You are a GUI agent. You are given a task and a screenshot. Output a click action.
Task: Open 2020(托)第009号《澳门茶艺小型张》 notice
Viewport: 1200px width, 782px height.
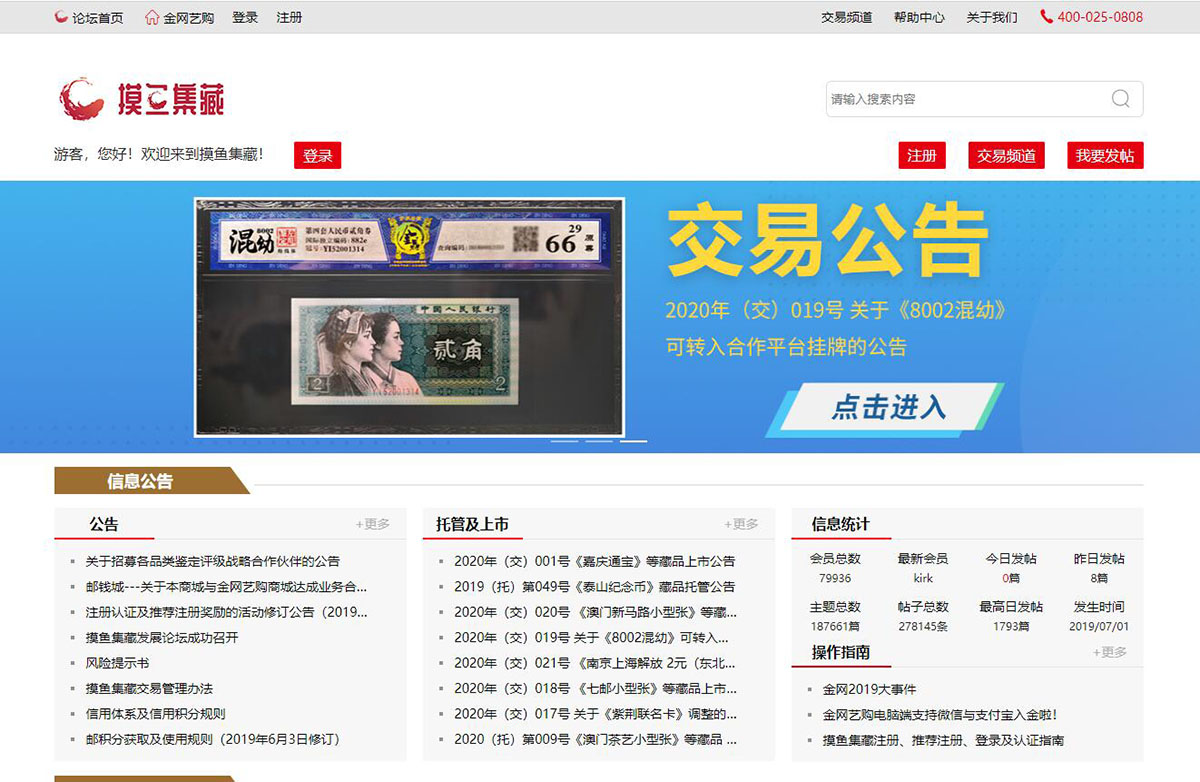[x=596, y=739]
